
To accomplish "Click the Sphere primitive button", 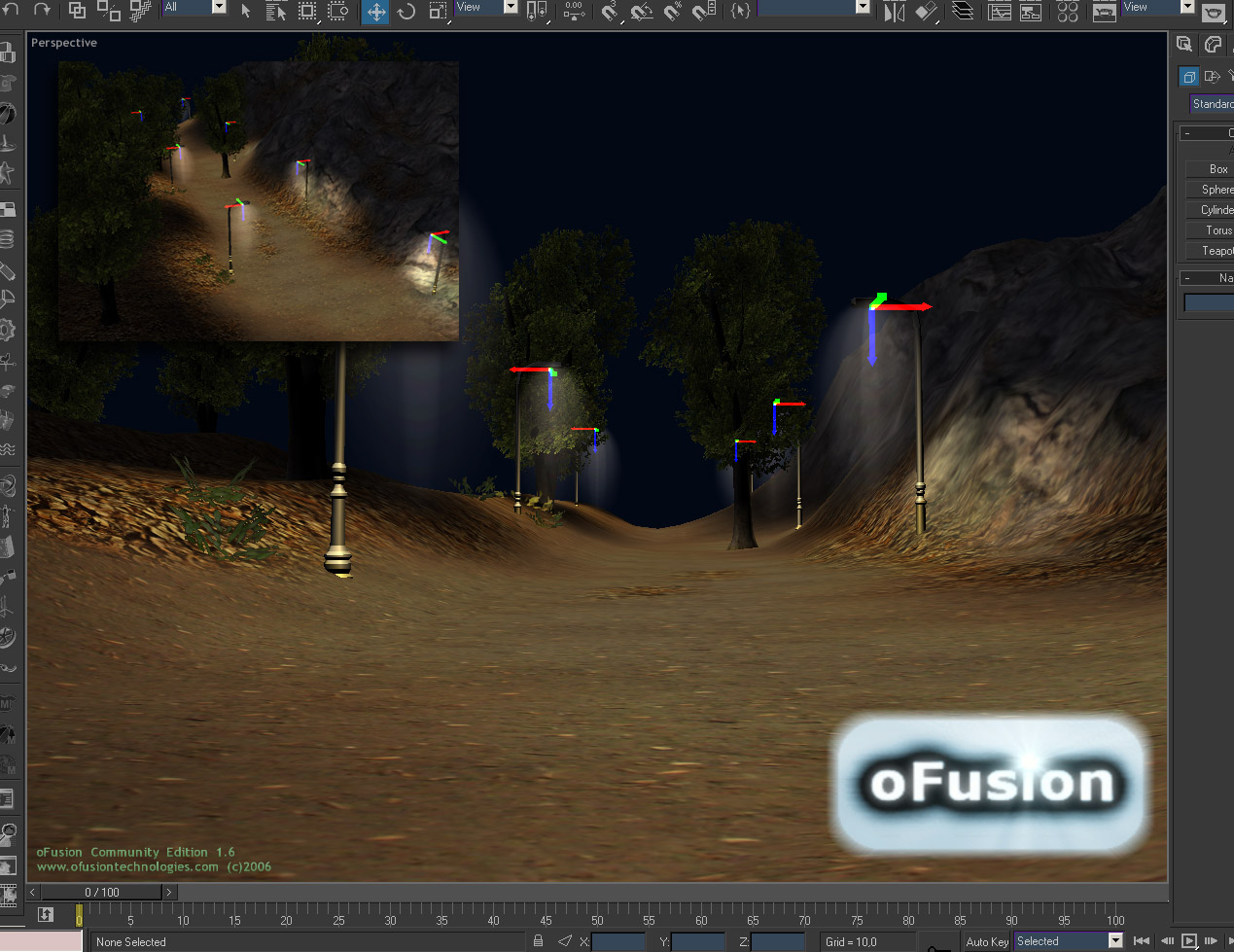I will click(x=1209, y=190).
